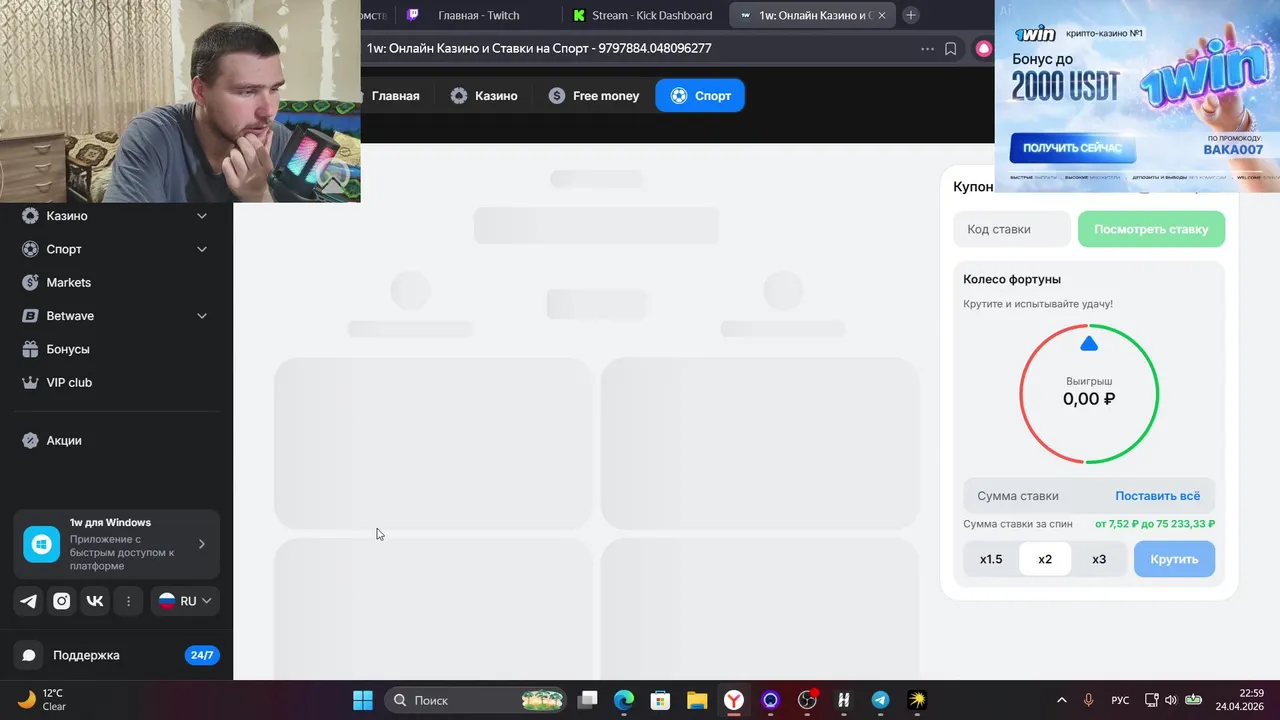The width and height of the screenshot is (1280, 720).
Task: Open File Explorer from taskbar
Action: click(697, 700)
